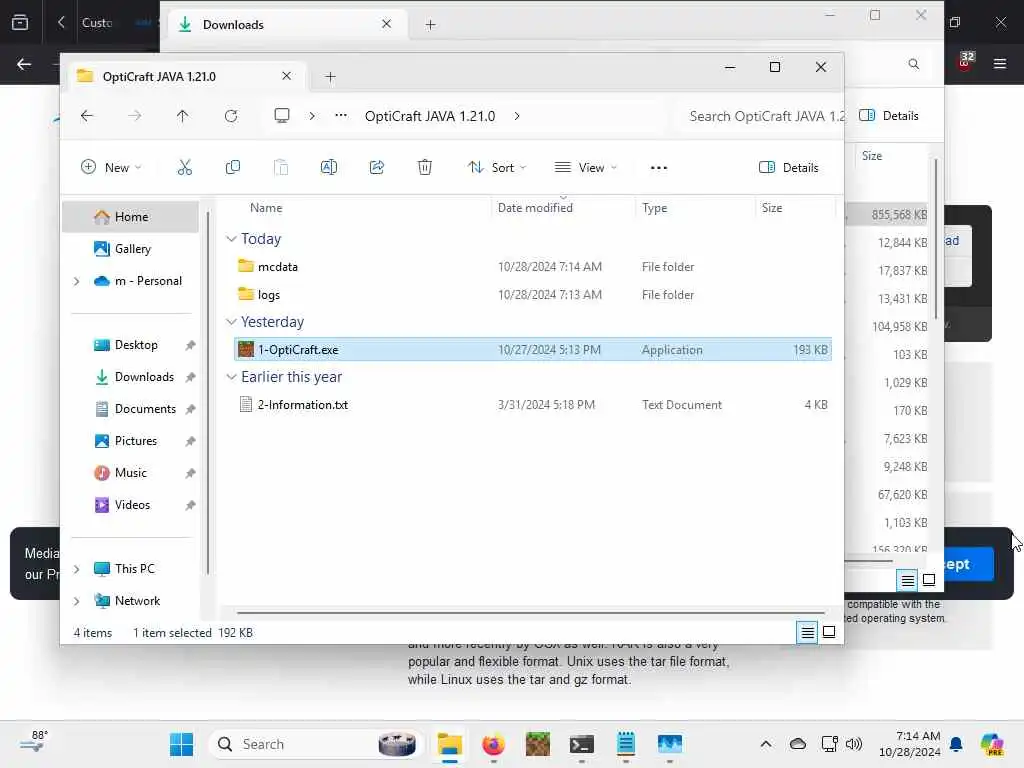The image size is (1024, 768).
Task: Click the Cut scissors icon in the toolbar
Action: pos(185,168)
